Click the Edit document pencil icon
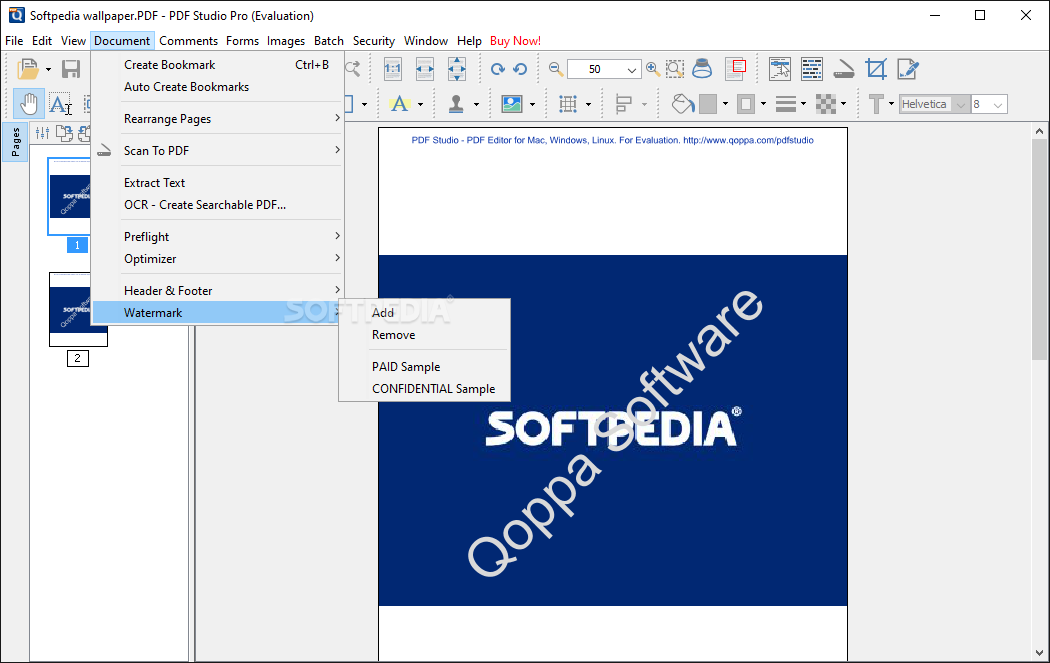Viewport: 1050px width, 663px height. (x=908, y=68)
